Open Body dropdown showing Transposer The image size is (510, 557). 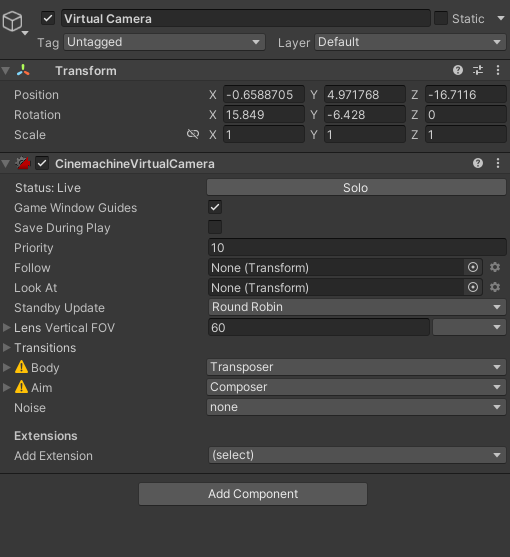coord(356,367)
